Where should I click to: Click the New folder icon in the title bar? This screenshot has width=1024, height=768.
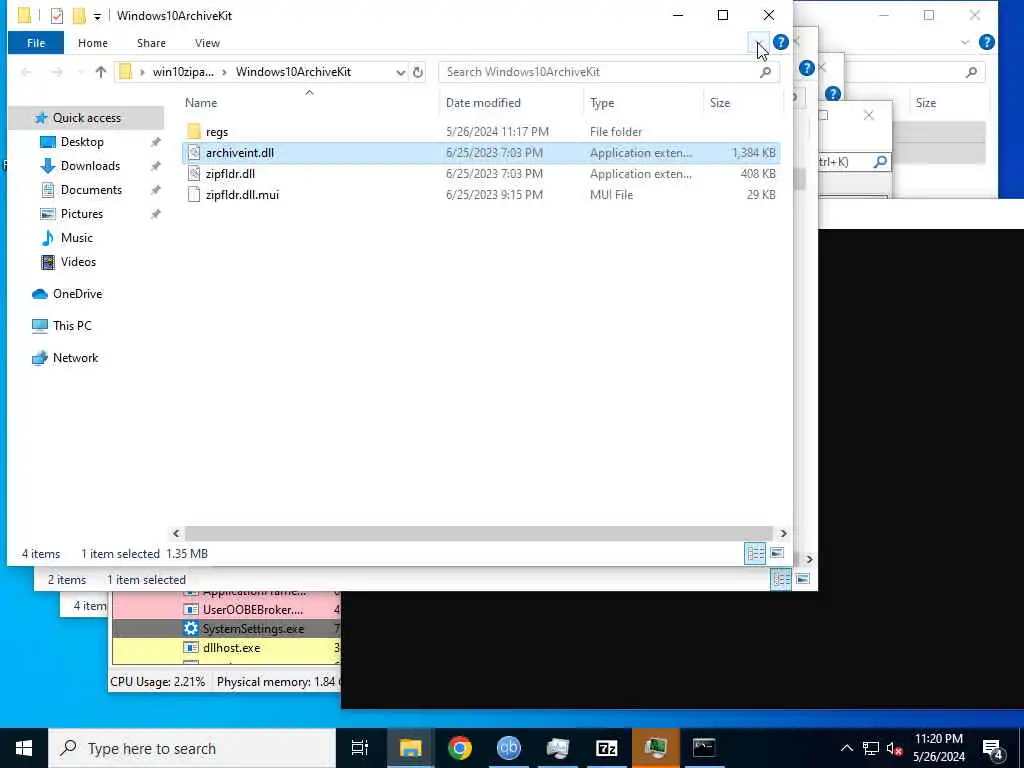pos(79,16)
